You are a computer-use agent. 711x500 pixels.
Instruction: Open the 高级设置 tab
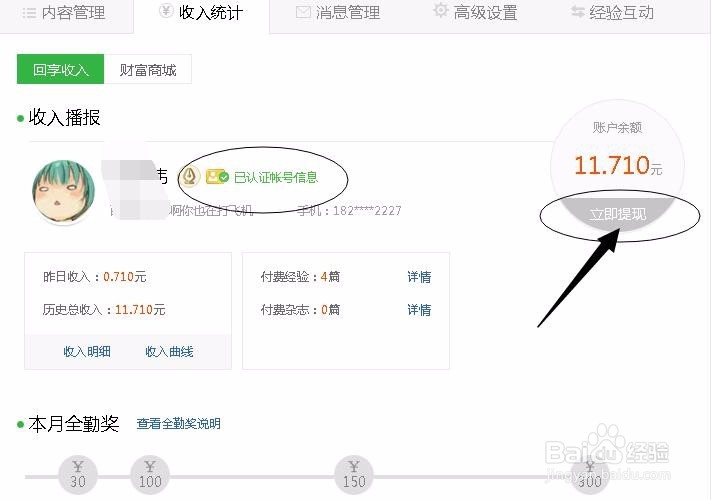click(476, 13)
